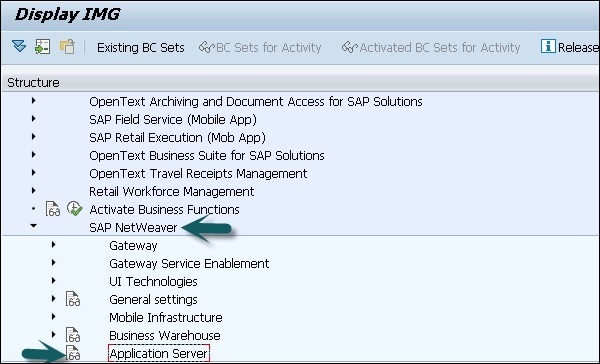Expand the UI Technologies node

(x=54, y=281)
